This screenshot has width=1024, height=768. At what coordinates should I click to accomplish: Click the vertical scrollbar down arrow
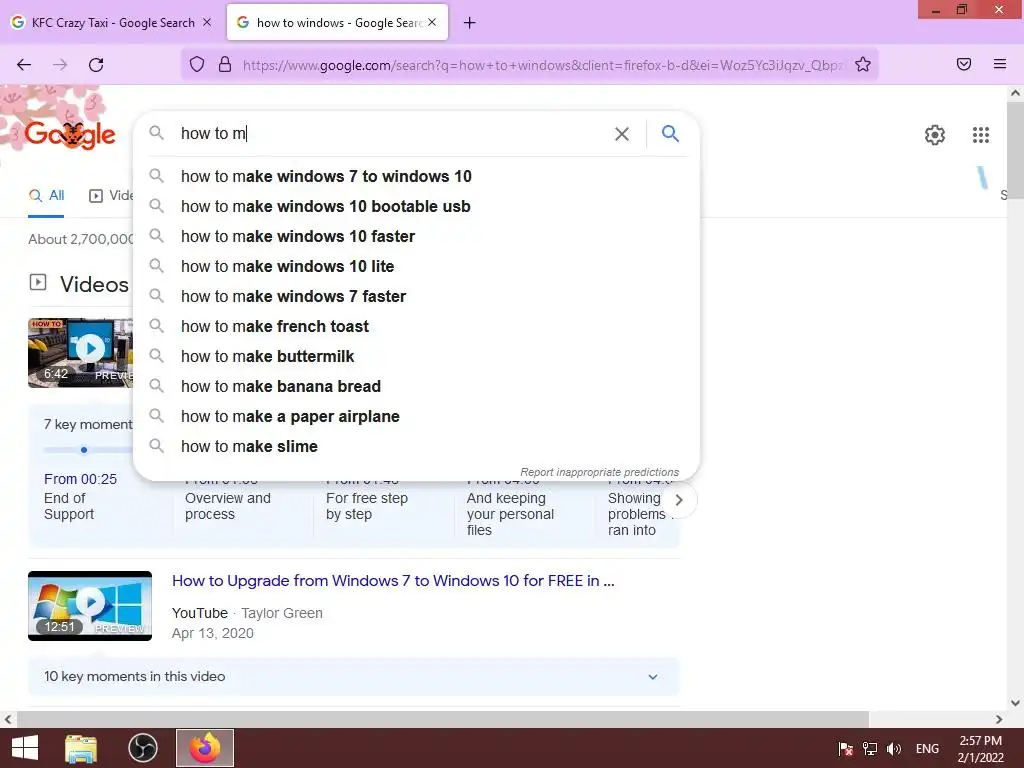pos(1015,703)
